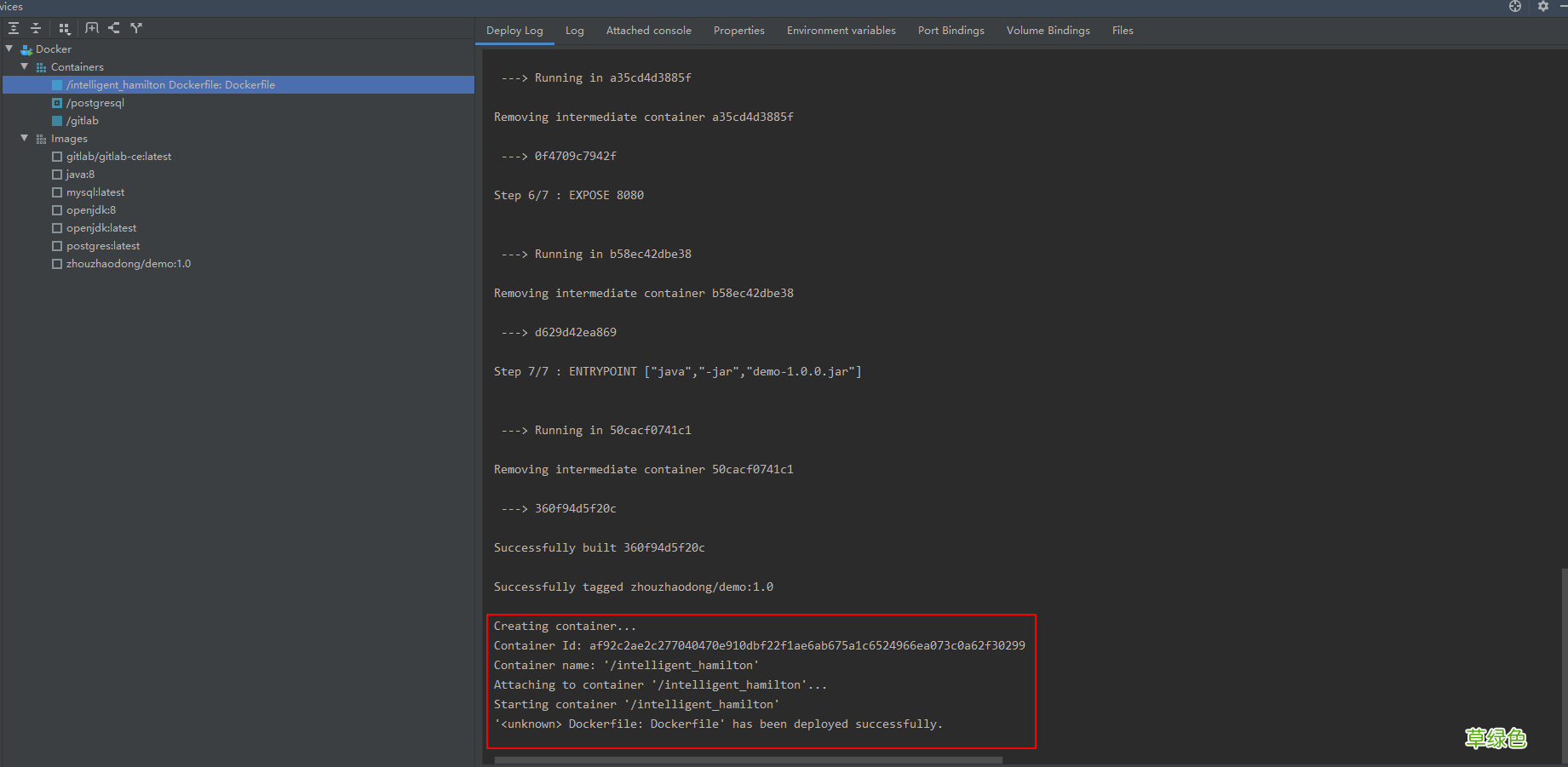Collapse the Images tree node

(25, 139)
